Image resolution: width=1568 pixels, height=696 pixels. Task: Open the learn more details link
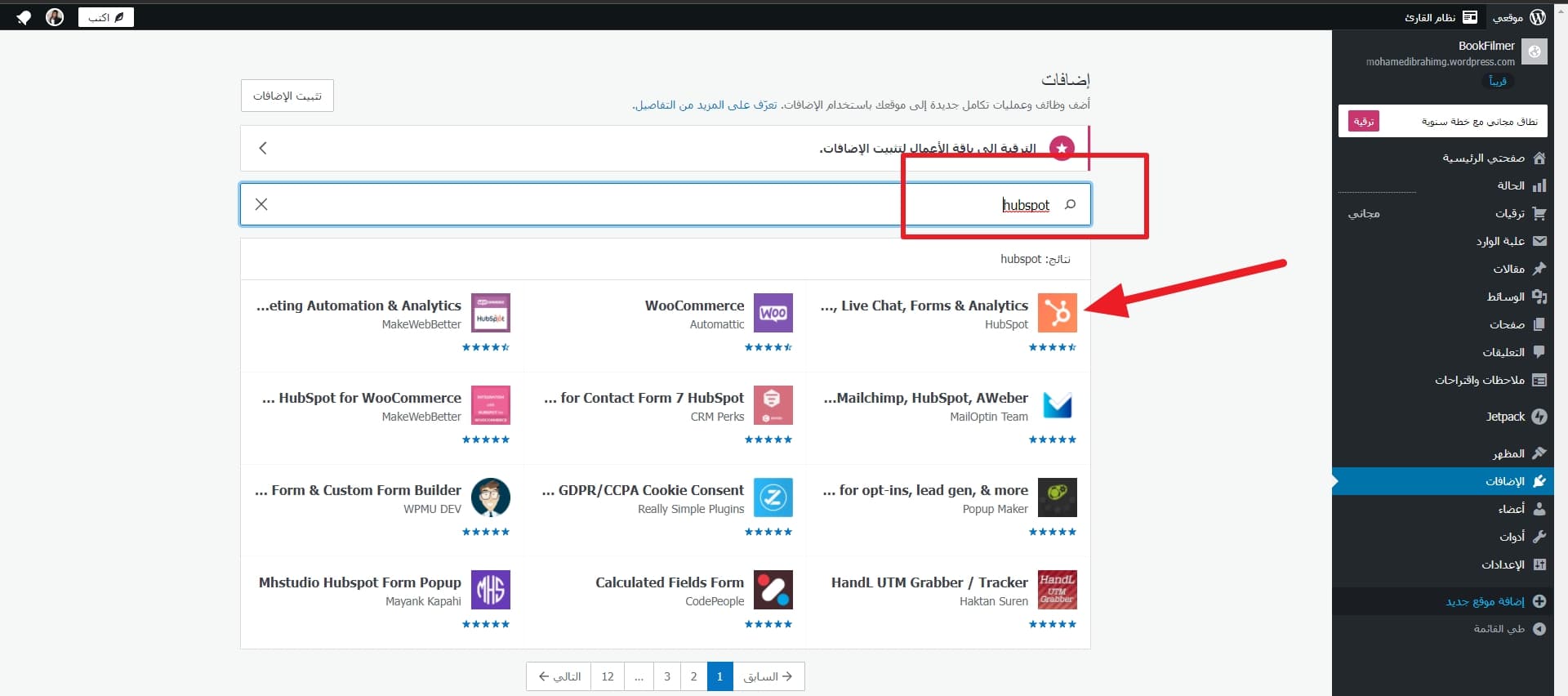(705, 105)
